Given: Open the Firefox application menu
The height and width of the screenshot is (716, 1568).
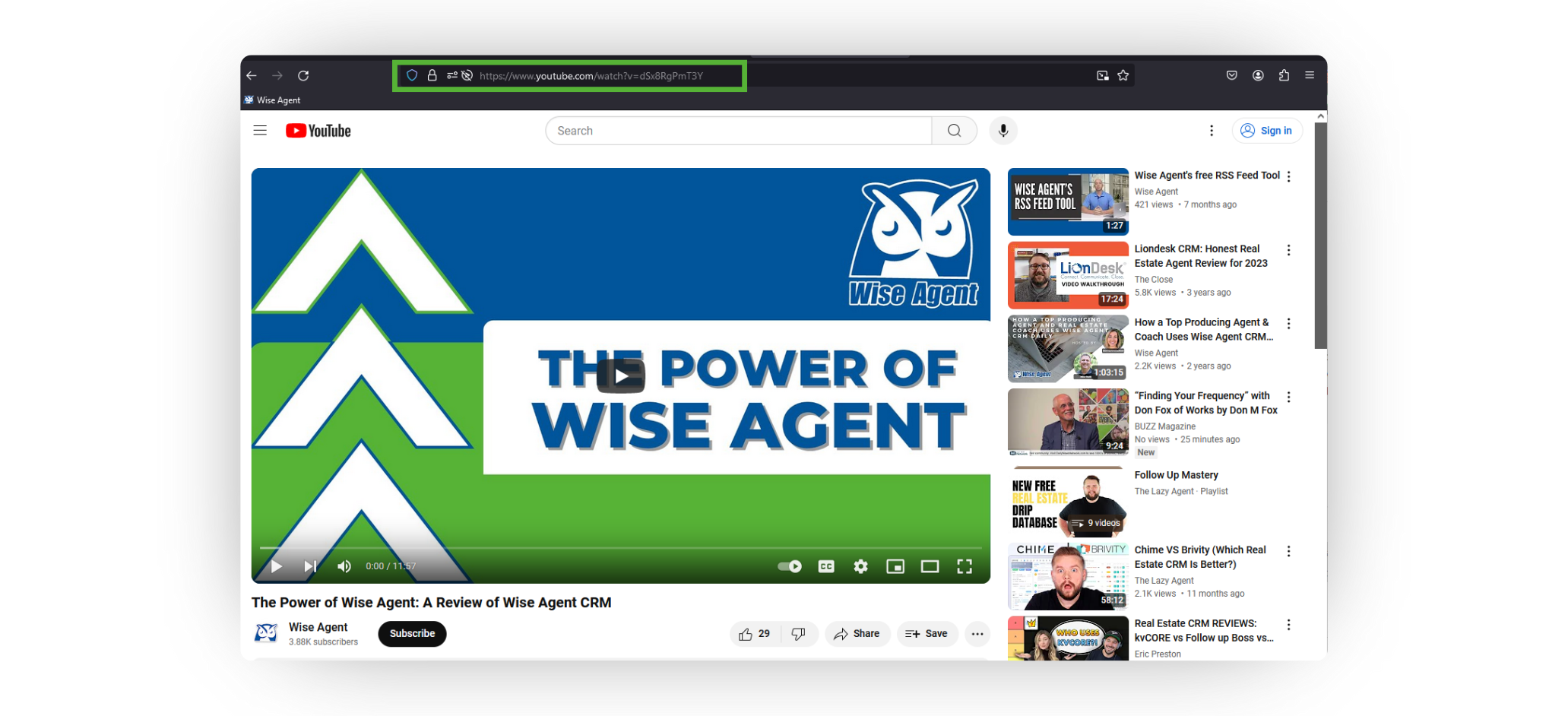Looking at the screenshot, I should point(1310,75).
